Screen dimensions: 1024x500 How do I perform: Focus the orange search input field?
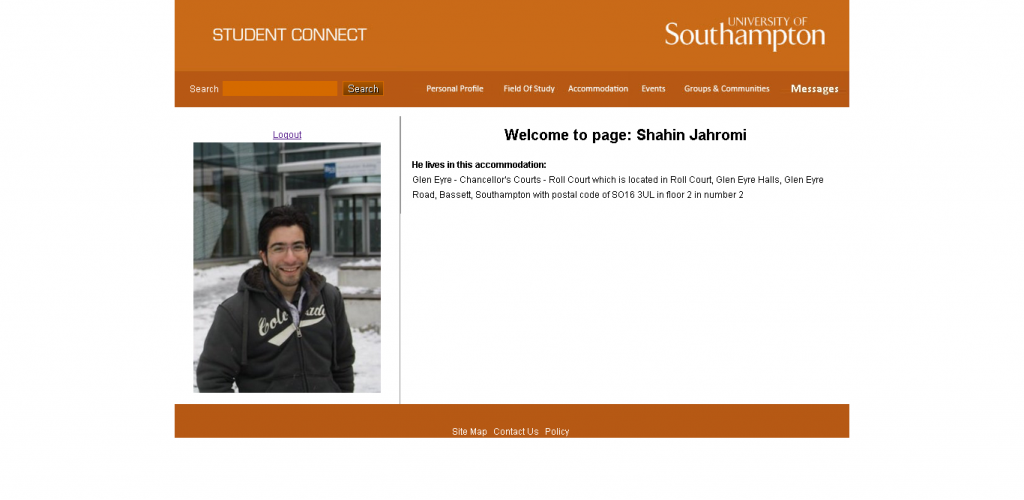point(279,89)
